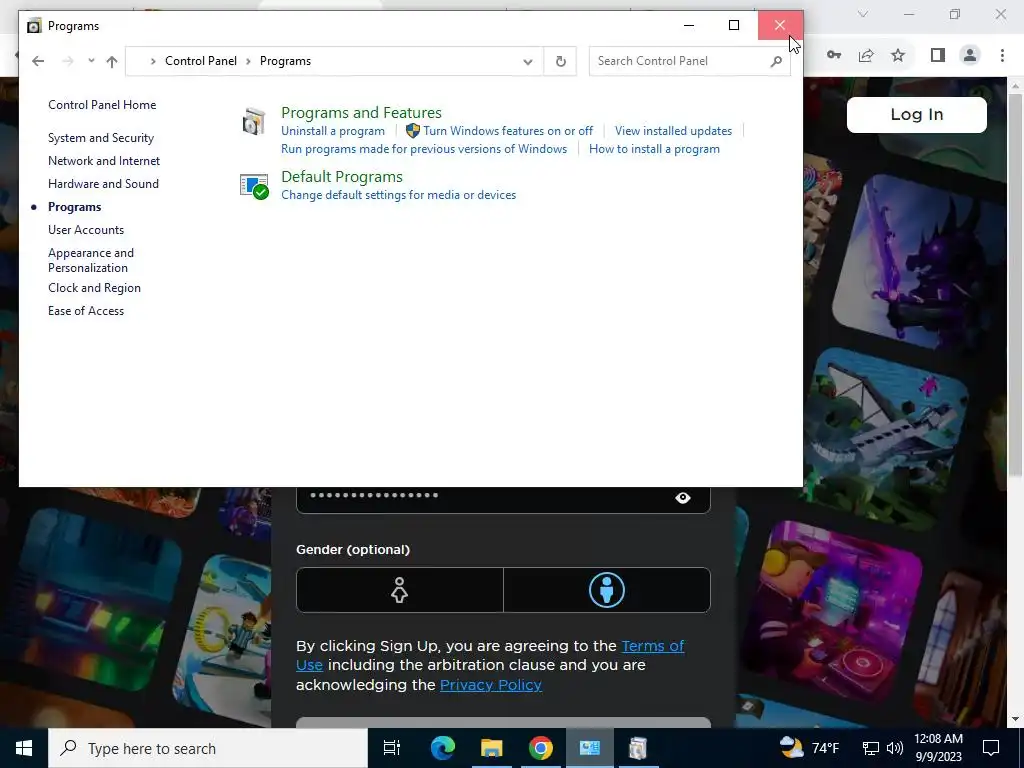Open Control Panel Home
Viewport: 1024px width, 768px height.
click(x=102, y=104)
